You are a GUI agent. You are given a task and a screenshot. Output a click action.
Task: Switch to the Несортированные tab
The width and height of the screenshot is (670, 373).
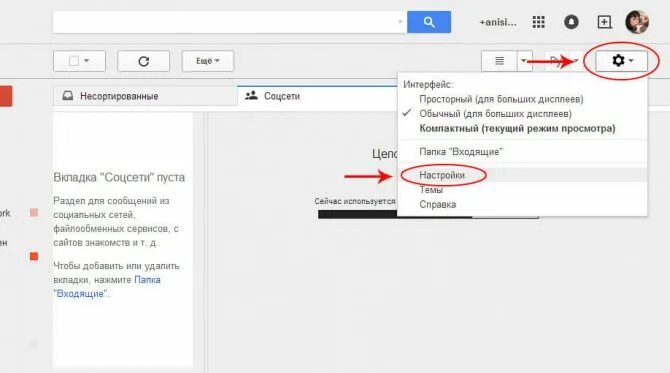145,96
